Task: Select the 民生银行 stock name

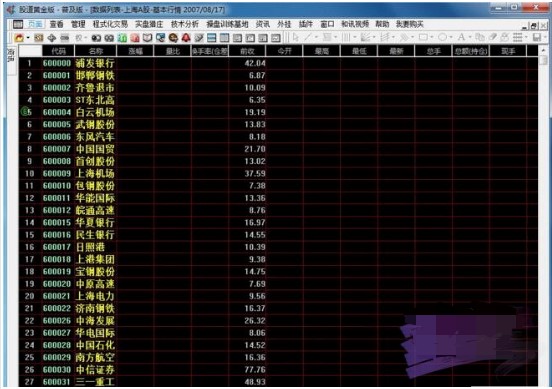Action: tap(95, 235)
